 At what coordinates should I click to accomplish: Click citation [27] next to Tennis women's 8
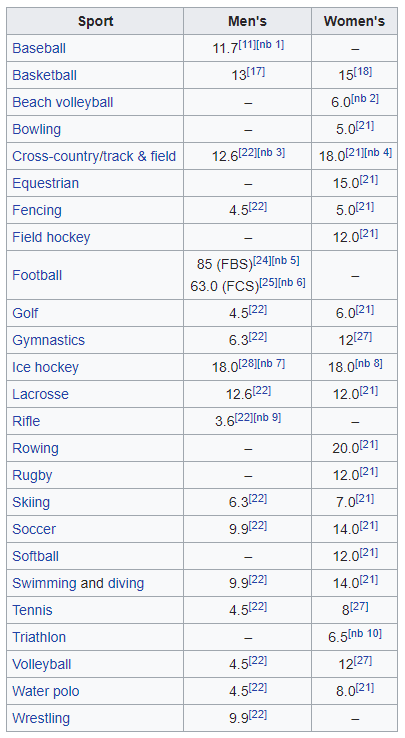point(359,607)
